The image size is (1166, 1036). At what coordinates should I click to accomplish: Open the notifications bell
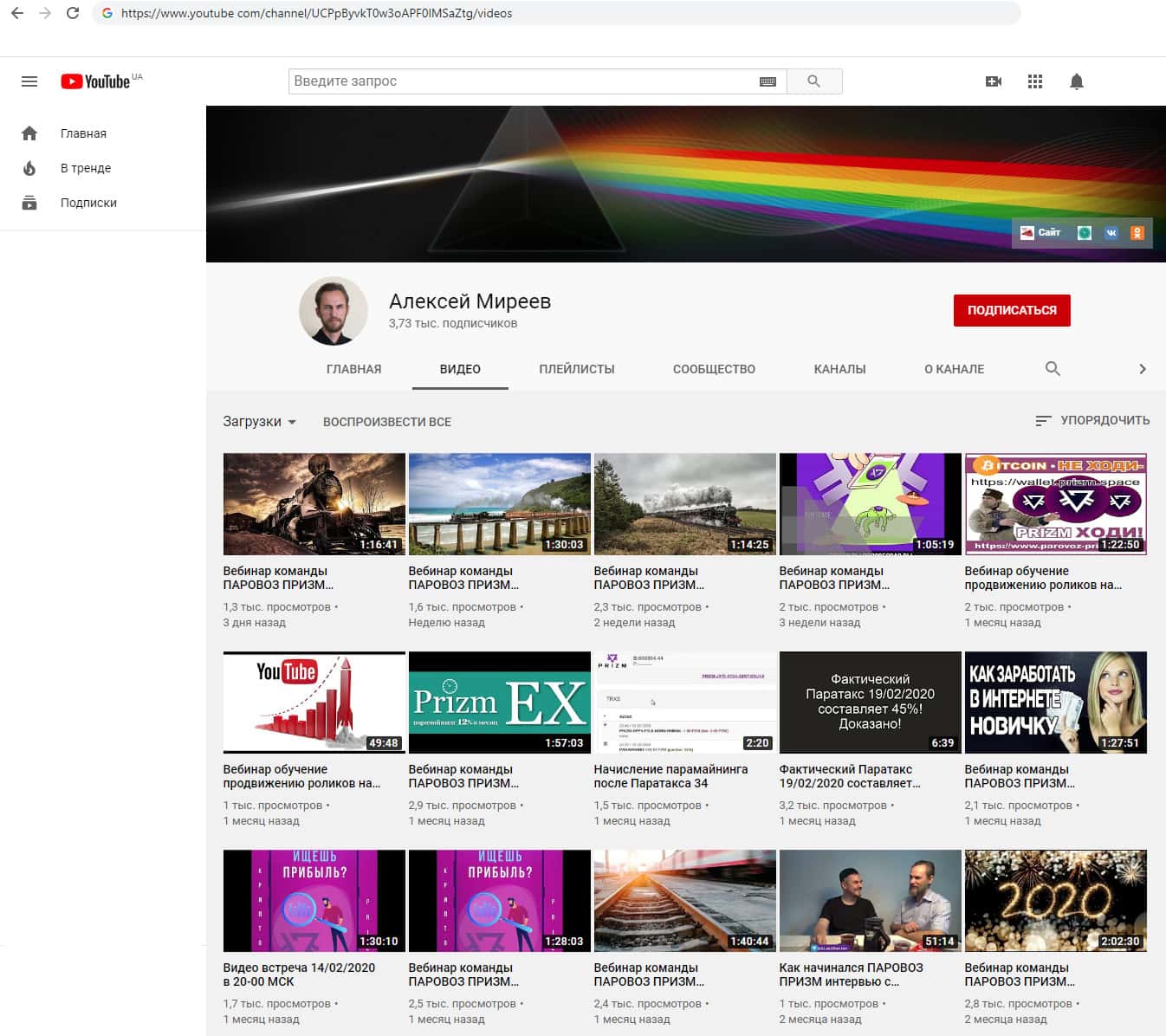click(1076, 81)
